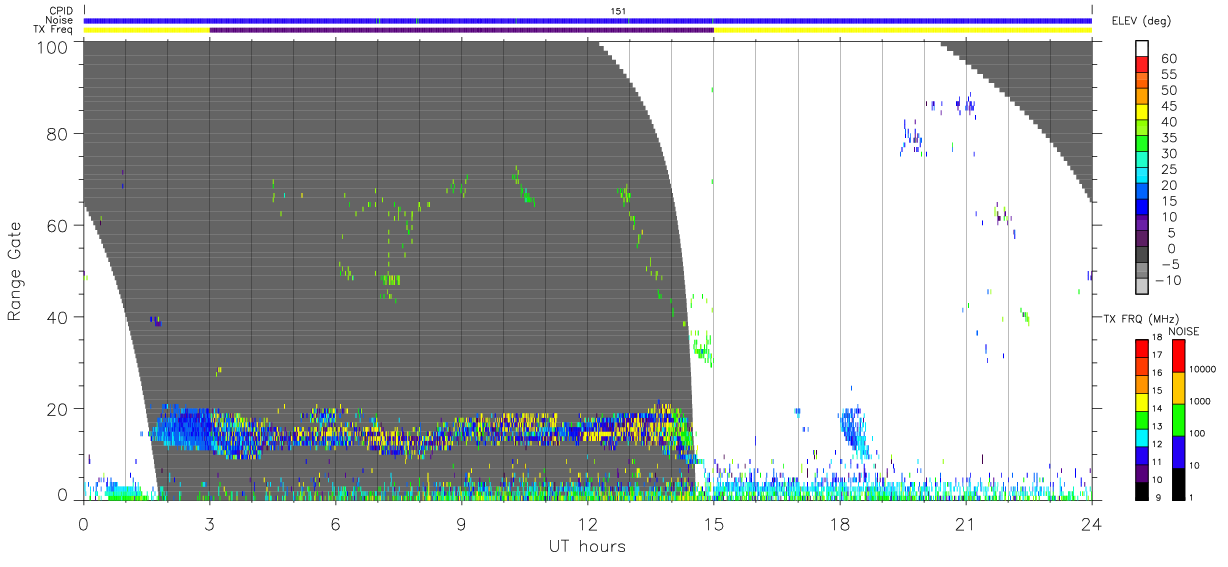The image size is (1228, 567).
Task: Click the 151 CPID value text
Action: pos(620,11)
